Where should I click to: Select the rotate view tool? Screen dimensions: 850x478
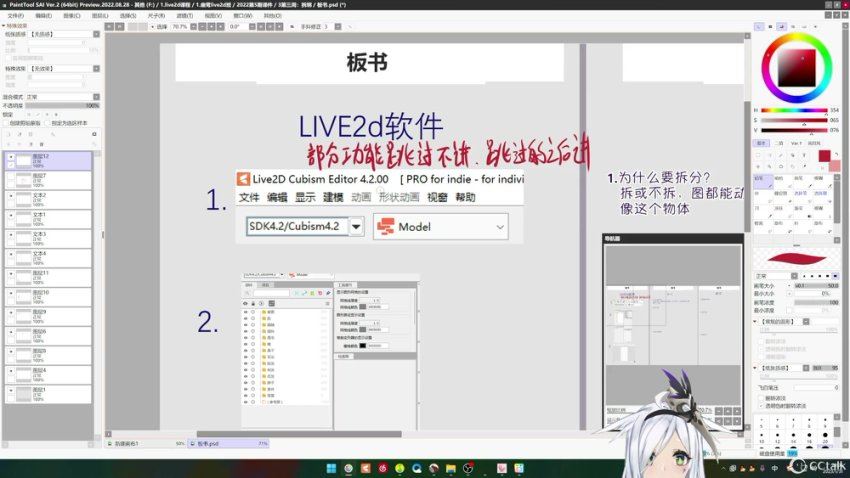pos(781,166)
